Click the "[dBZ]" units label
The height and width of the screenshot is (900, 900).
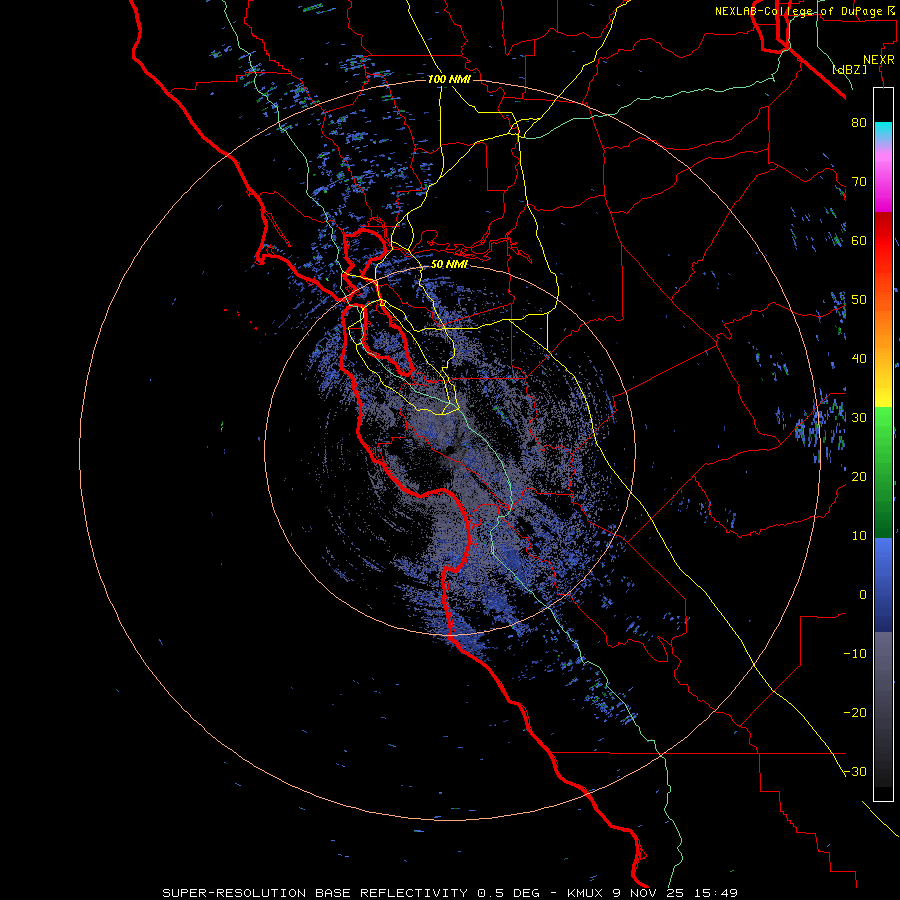849,70
